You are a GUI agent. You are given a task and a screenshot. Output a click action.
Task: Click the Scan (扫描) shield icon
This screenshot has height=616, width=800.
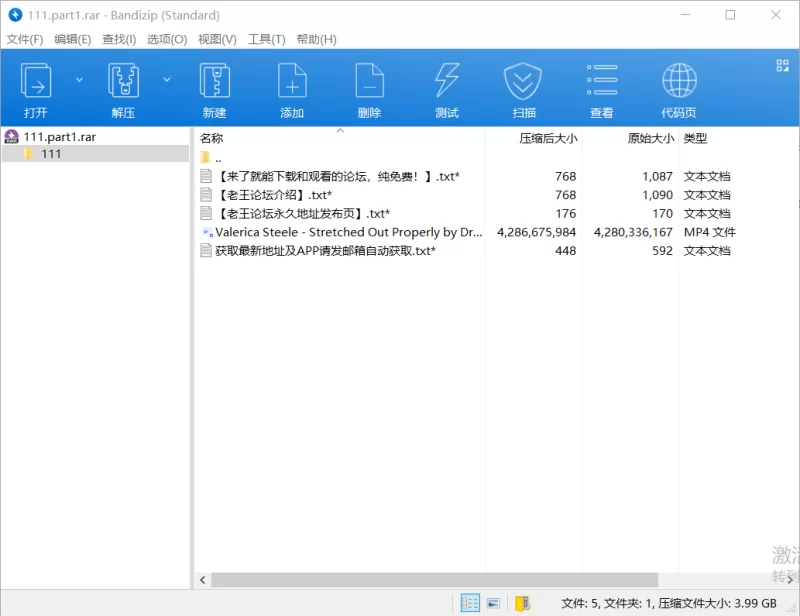(523, 81)
